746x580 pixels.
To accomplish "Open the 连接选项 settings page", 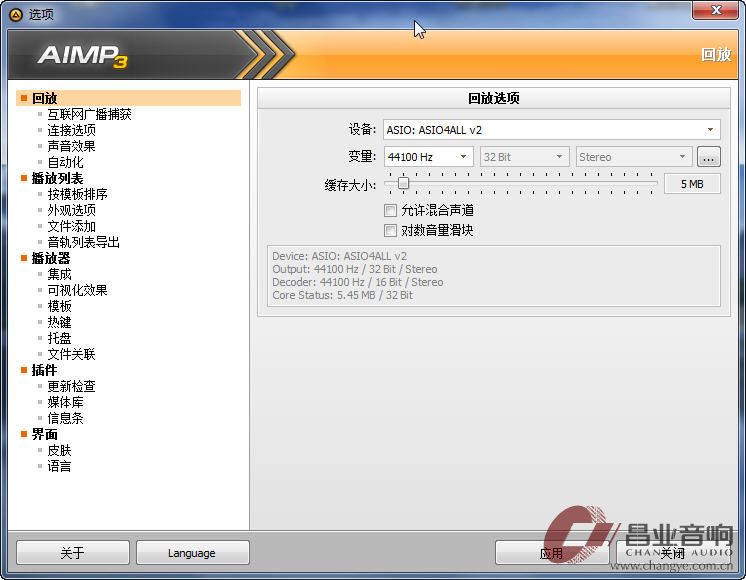I will click(71, 130).
